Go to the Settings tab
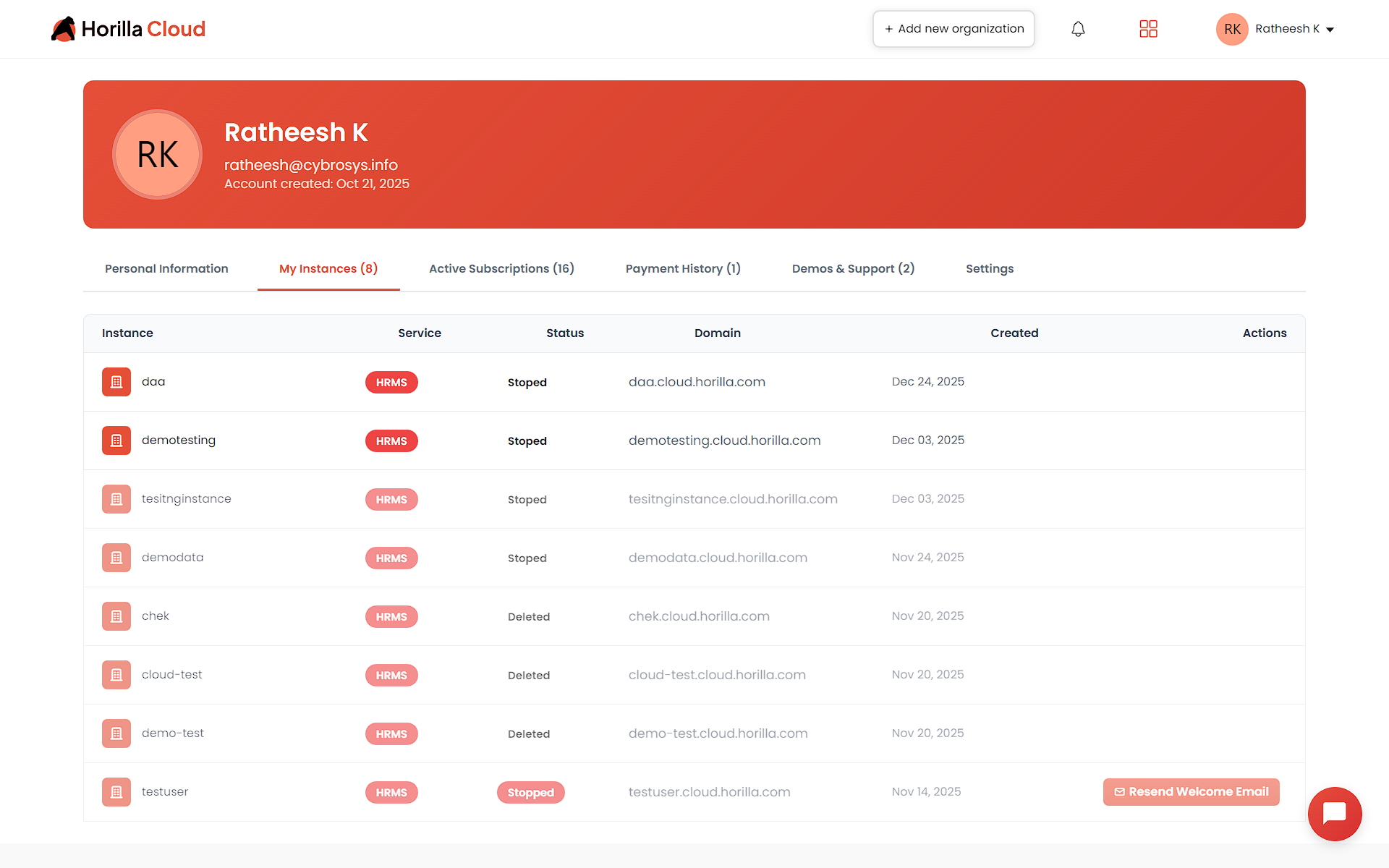 click(990, 268)
